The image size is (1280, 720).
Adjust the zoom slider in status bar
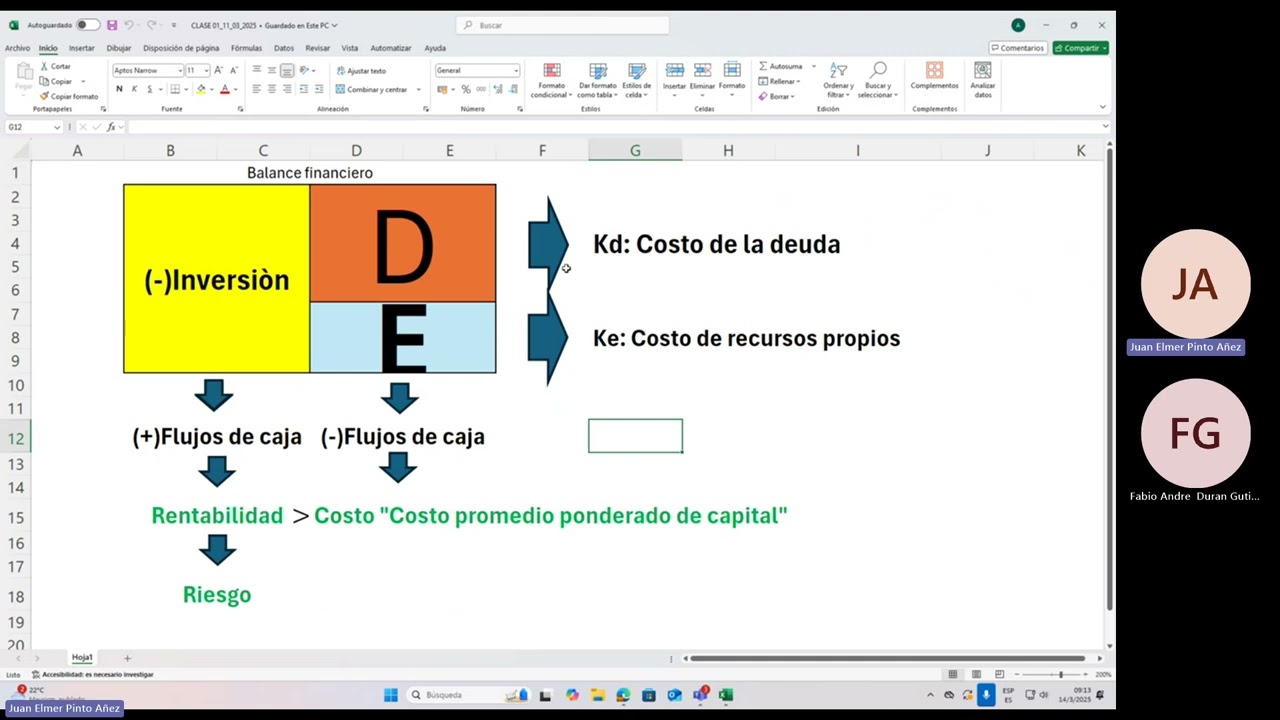pyautogui.click(x=1061, y=674)
